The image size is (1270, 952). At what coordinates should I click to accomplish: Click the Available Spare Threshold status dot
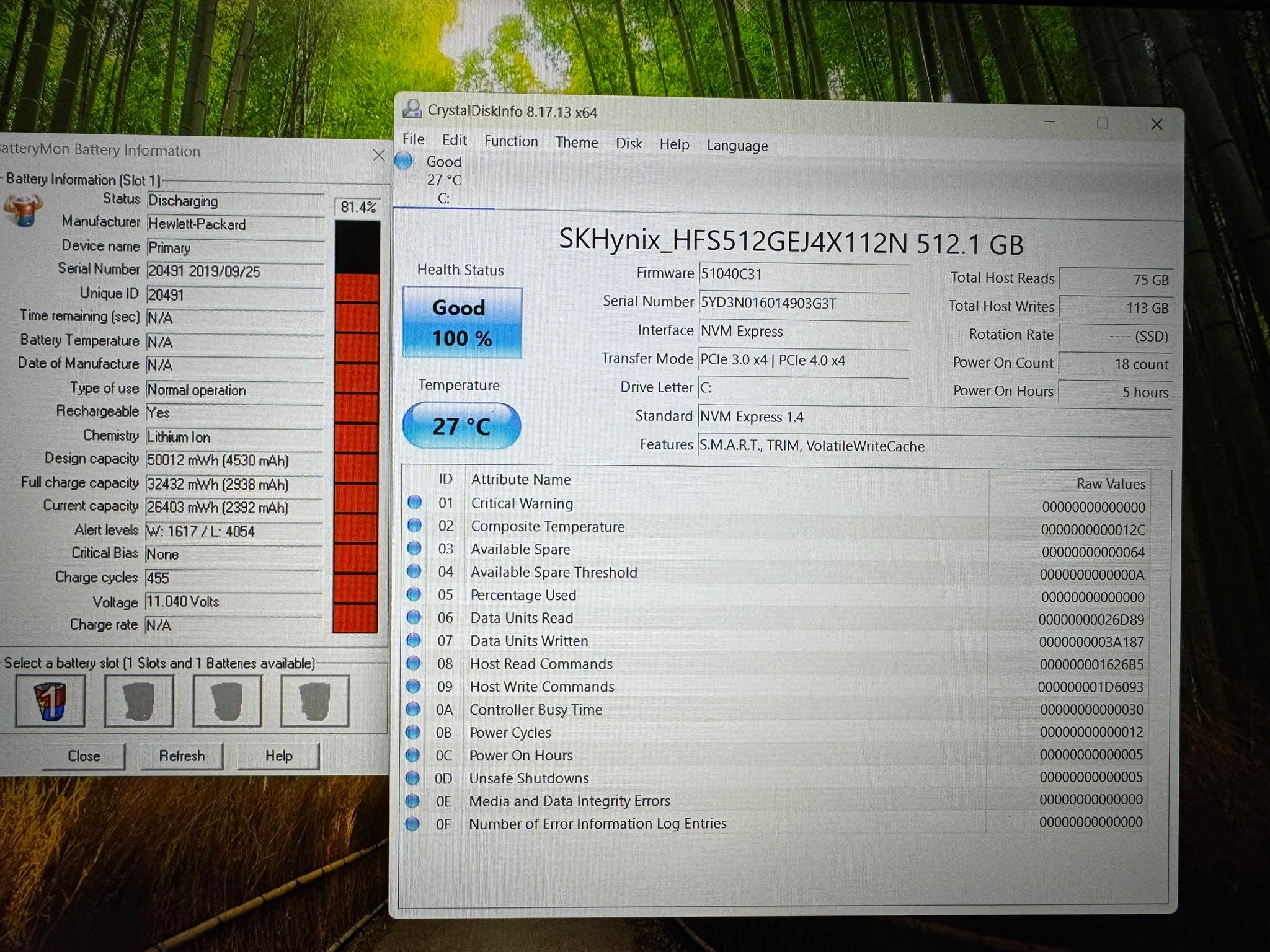414,571
